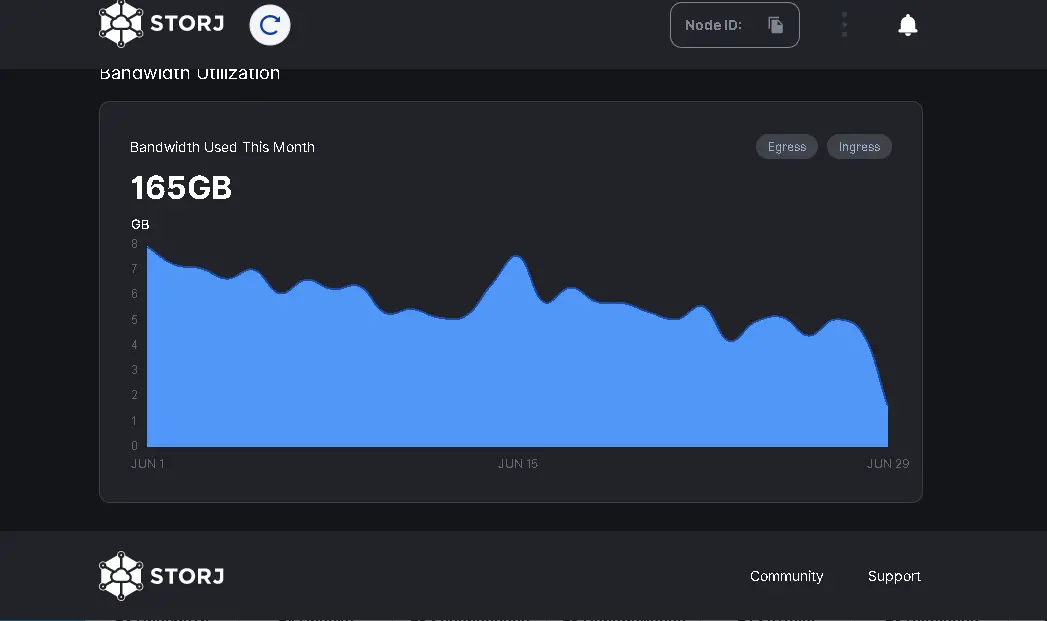Click the JUN 15 axis marker
The height and width of the screenshot is (621, 1047).
[517, 463]
